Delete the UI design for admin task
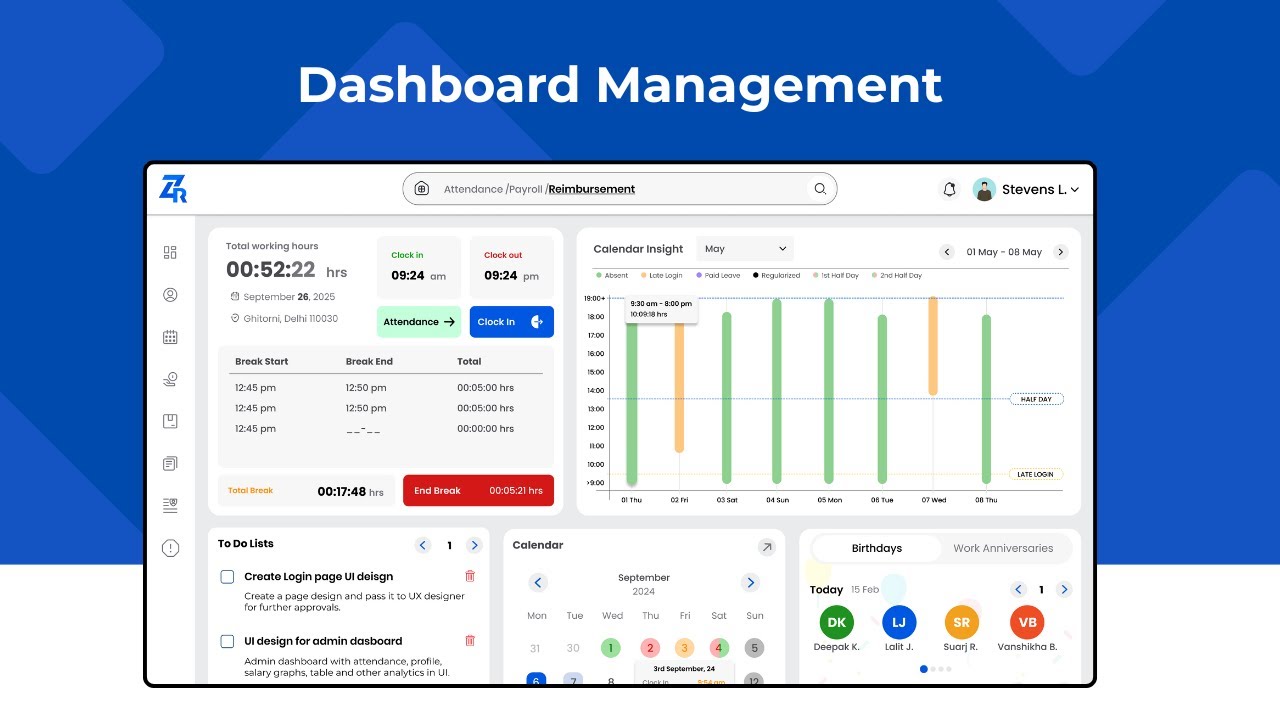This screenshot has width=1280, height=720. coord(470,641)
